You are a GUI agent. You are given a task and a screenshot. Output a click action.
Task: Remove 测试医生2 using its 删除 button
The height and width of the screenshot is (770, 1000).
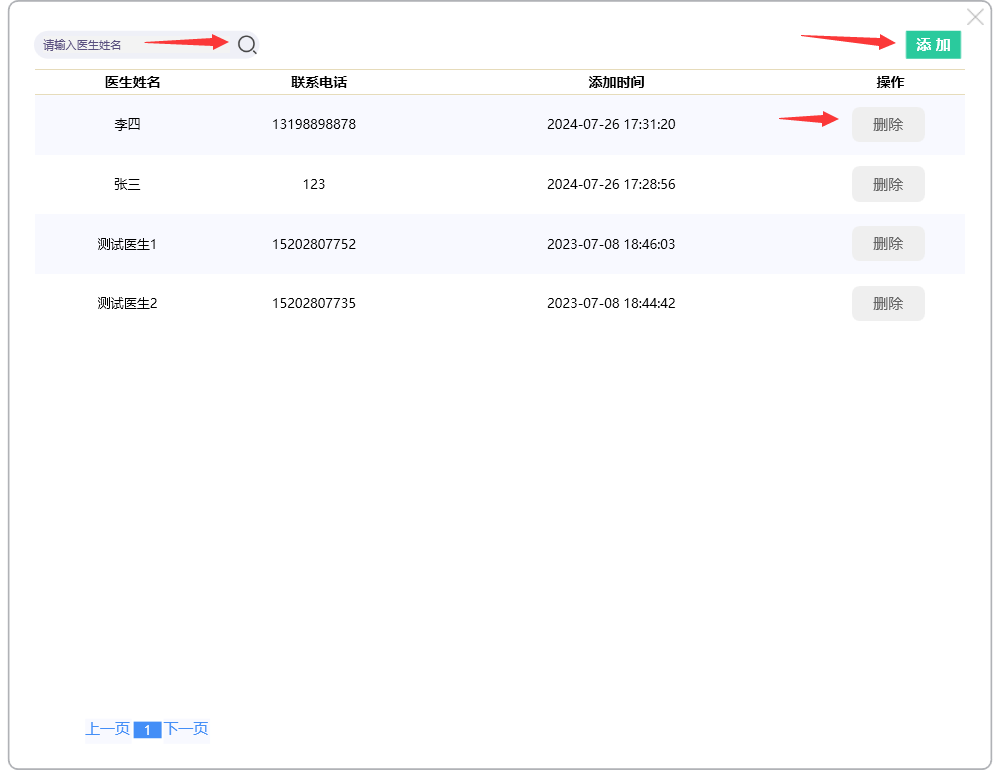tap(888, 303)
